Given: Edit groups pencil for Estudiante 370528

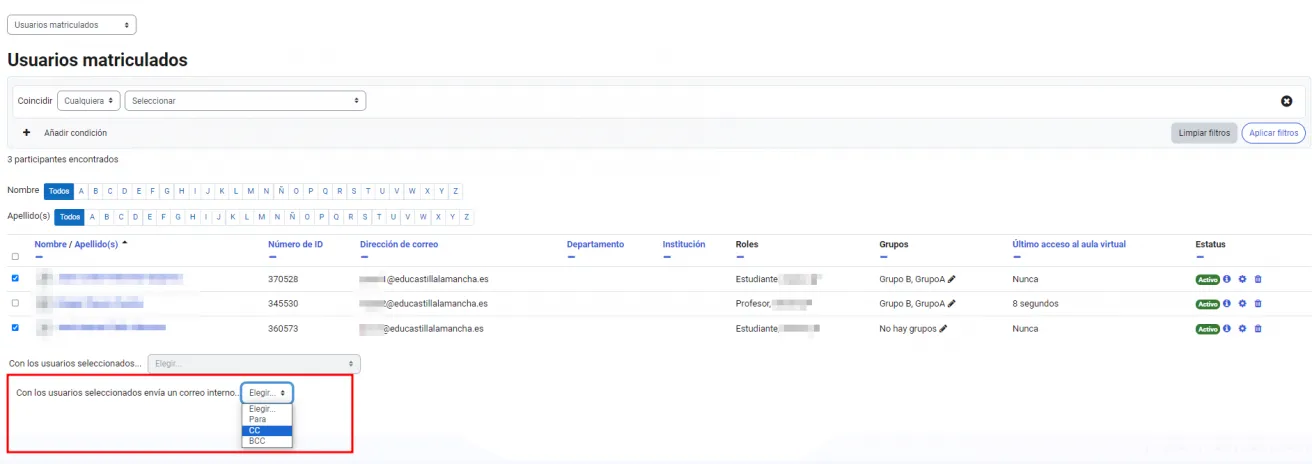Looking at the screenshot, I should click(952, 279).
